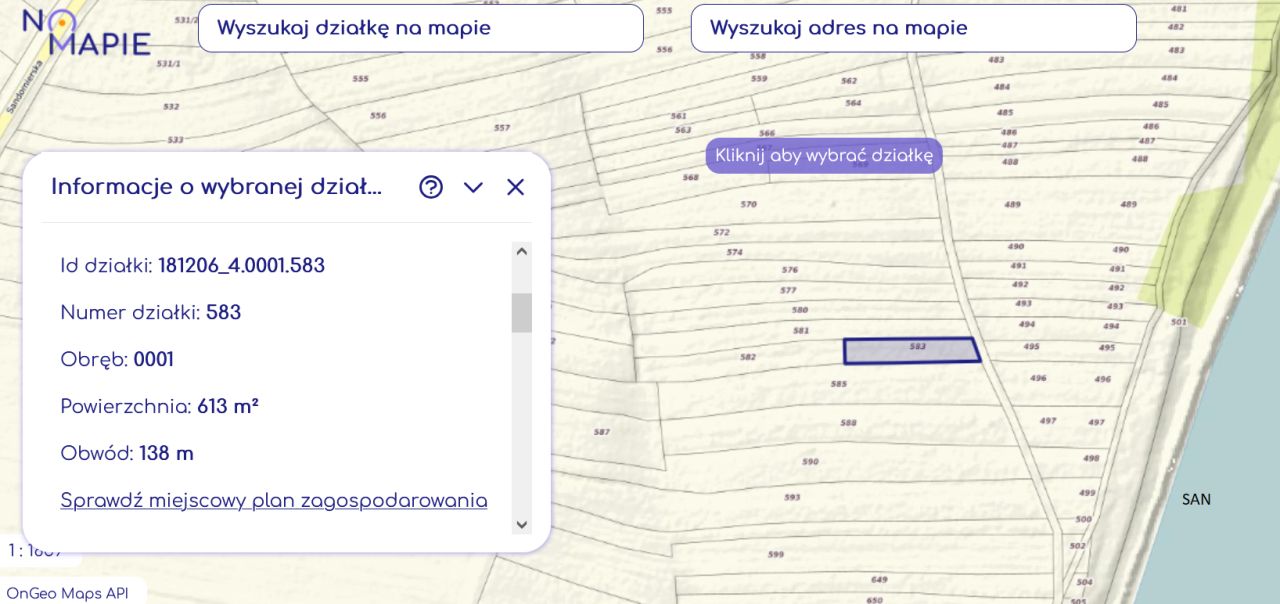Select parcel 580 on the map
The image size is (1280, 604).
tap(800, 310)
